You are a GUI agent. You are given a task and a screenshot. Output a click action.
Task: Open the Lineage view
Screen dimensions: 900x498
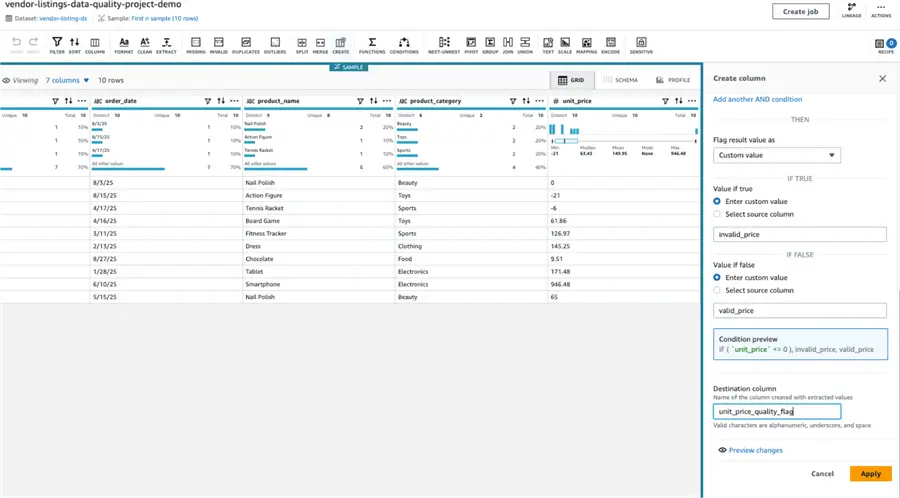tap(851, 10)
